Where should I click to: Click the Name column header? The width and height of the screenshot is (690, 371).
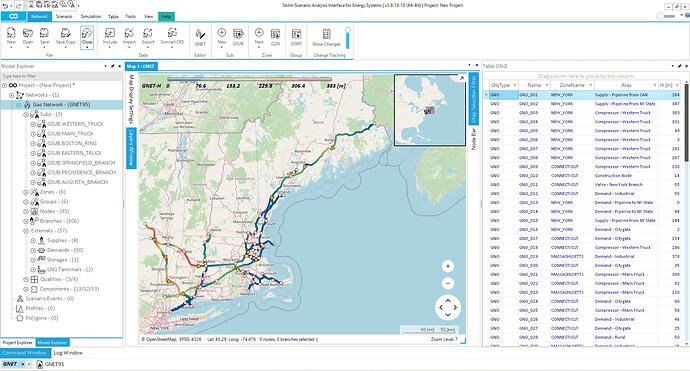click(534, 85)
